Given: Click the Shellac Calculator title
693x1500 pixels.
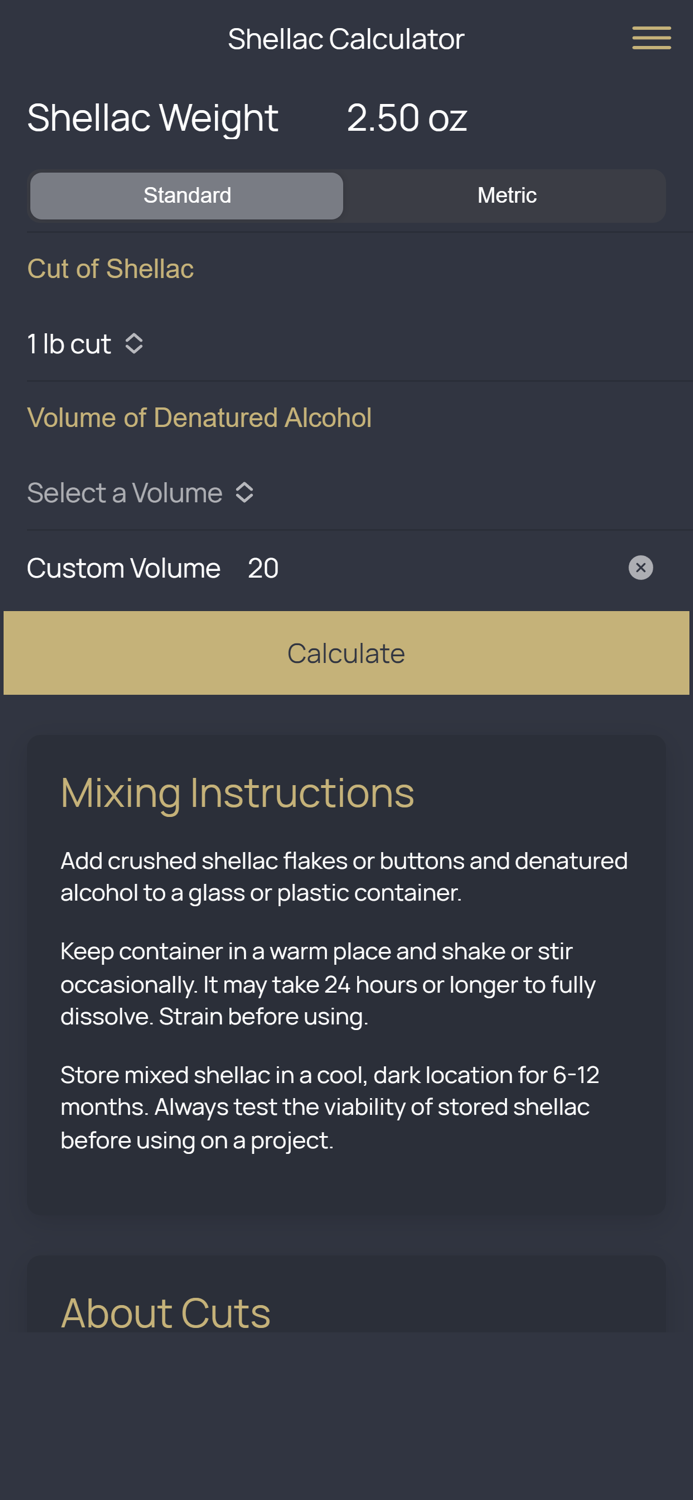Looking at the screenshot, I should pos(346,37).
